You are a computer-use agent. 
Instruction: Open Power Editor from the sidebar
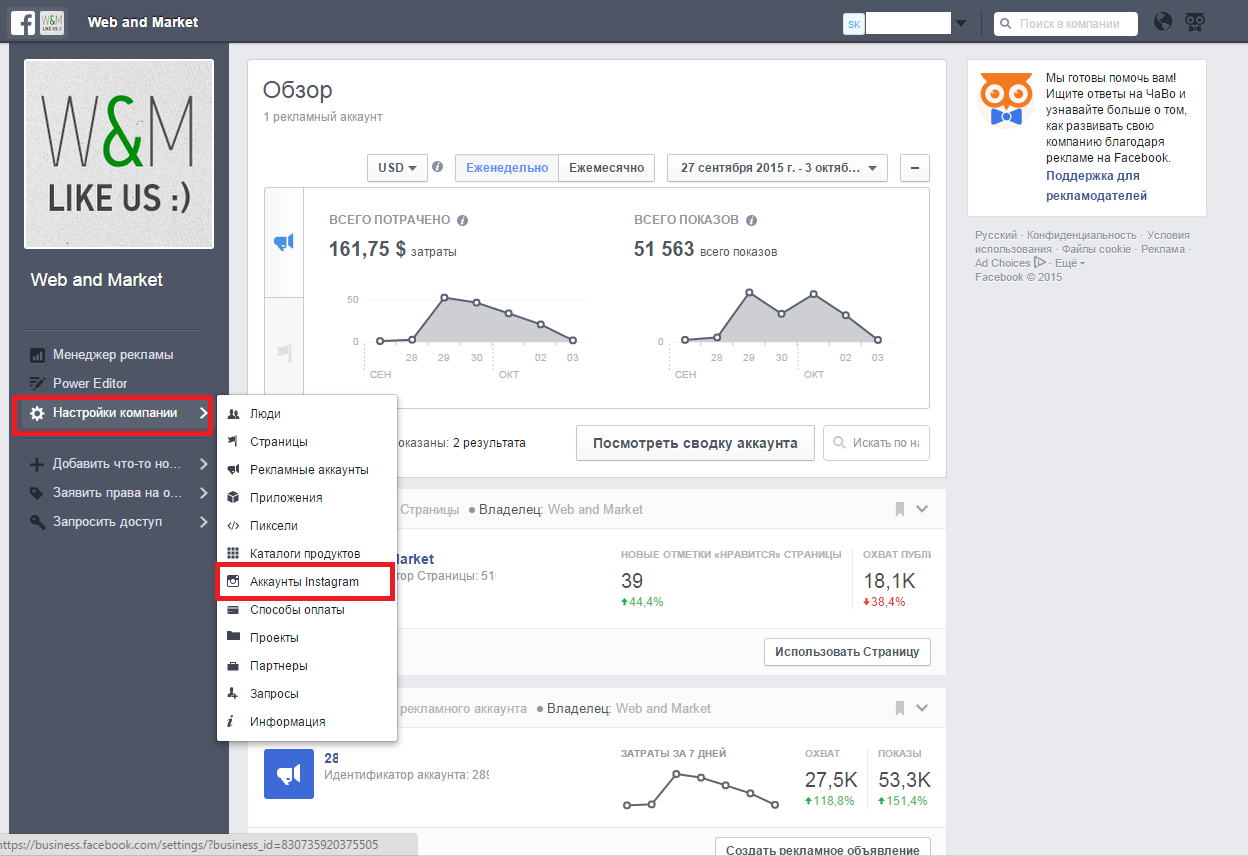point(90,383)
